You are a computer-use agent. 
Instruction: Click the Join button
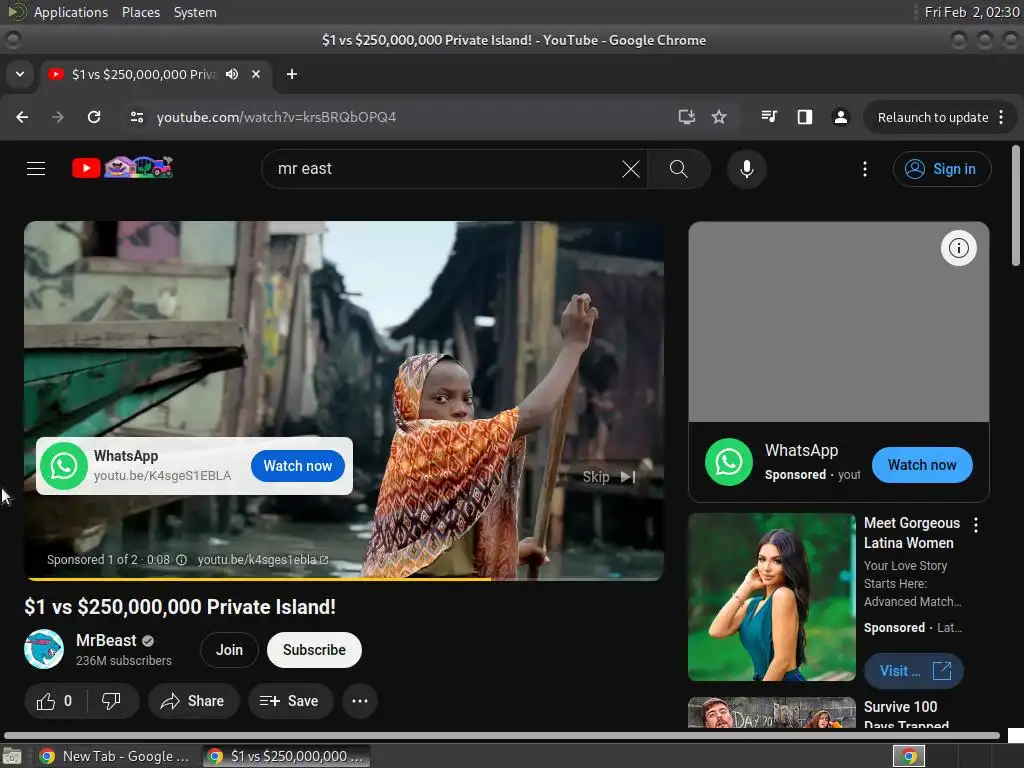click(229, 650)
